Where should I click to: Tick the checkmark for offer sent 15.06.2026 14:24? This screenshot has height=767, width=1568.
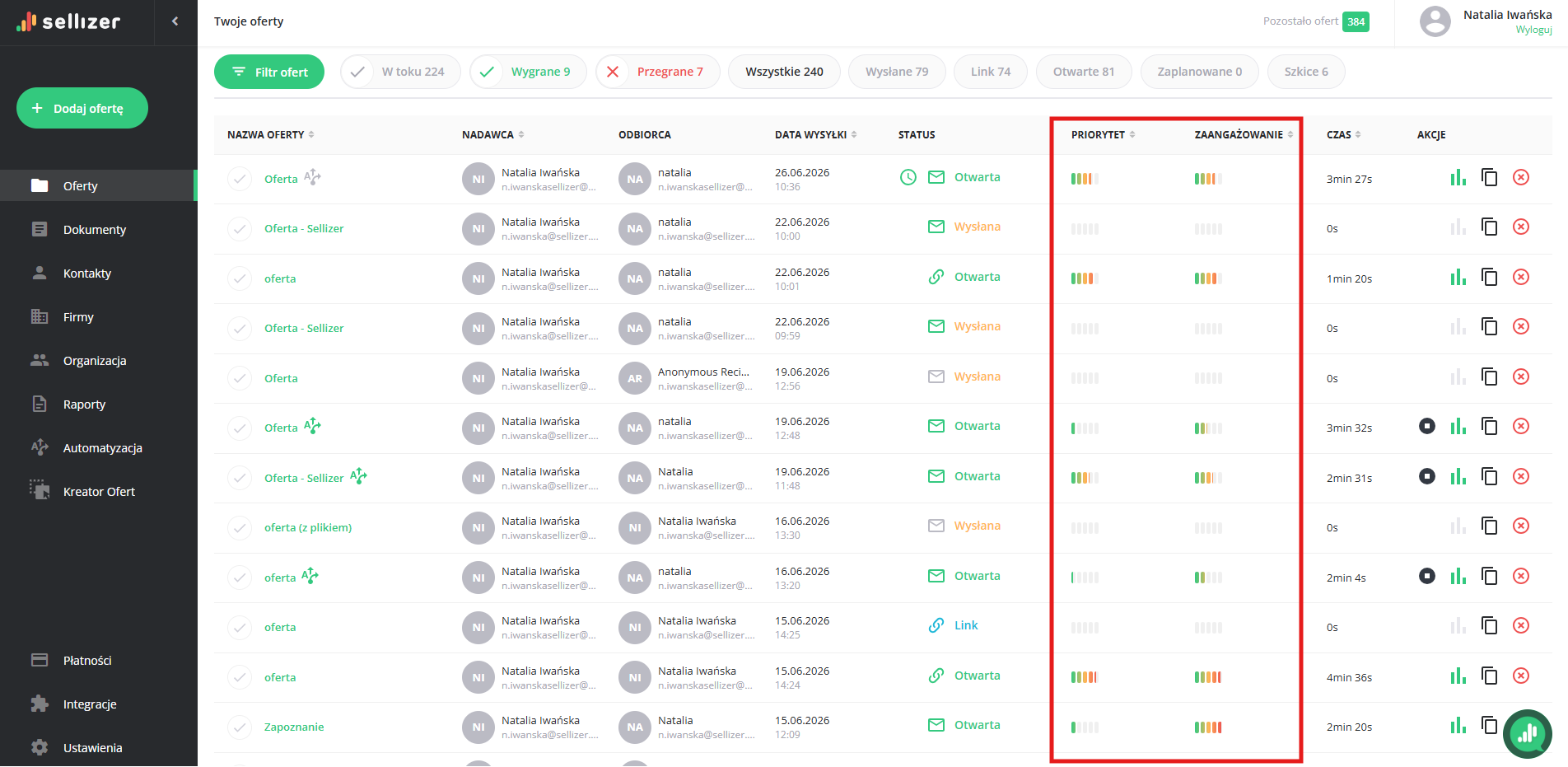[240, 677]
